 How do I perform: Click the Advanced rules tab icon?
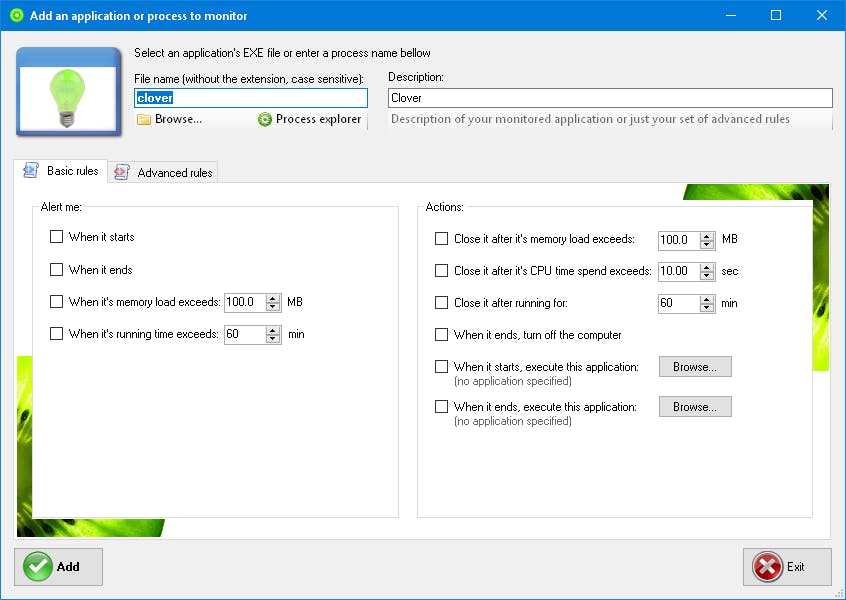(x=121, y=172)
